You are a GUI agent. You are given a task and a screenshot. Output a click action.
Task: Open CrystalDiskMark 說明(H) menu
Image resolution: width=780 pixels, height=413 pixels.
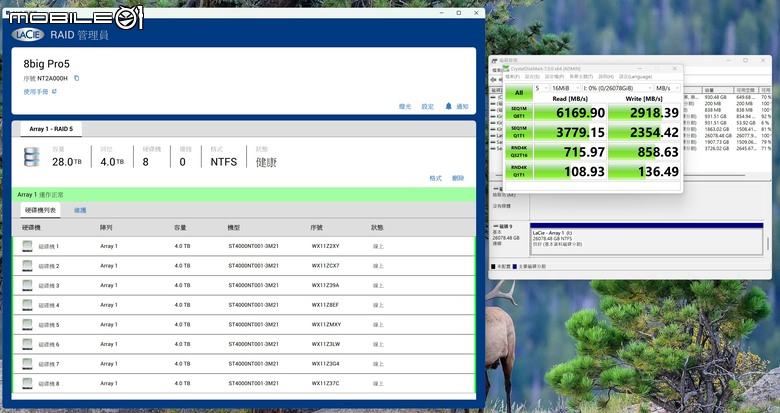point(605,77)
